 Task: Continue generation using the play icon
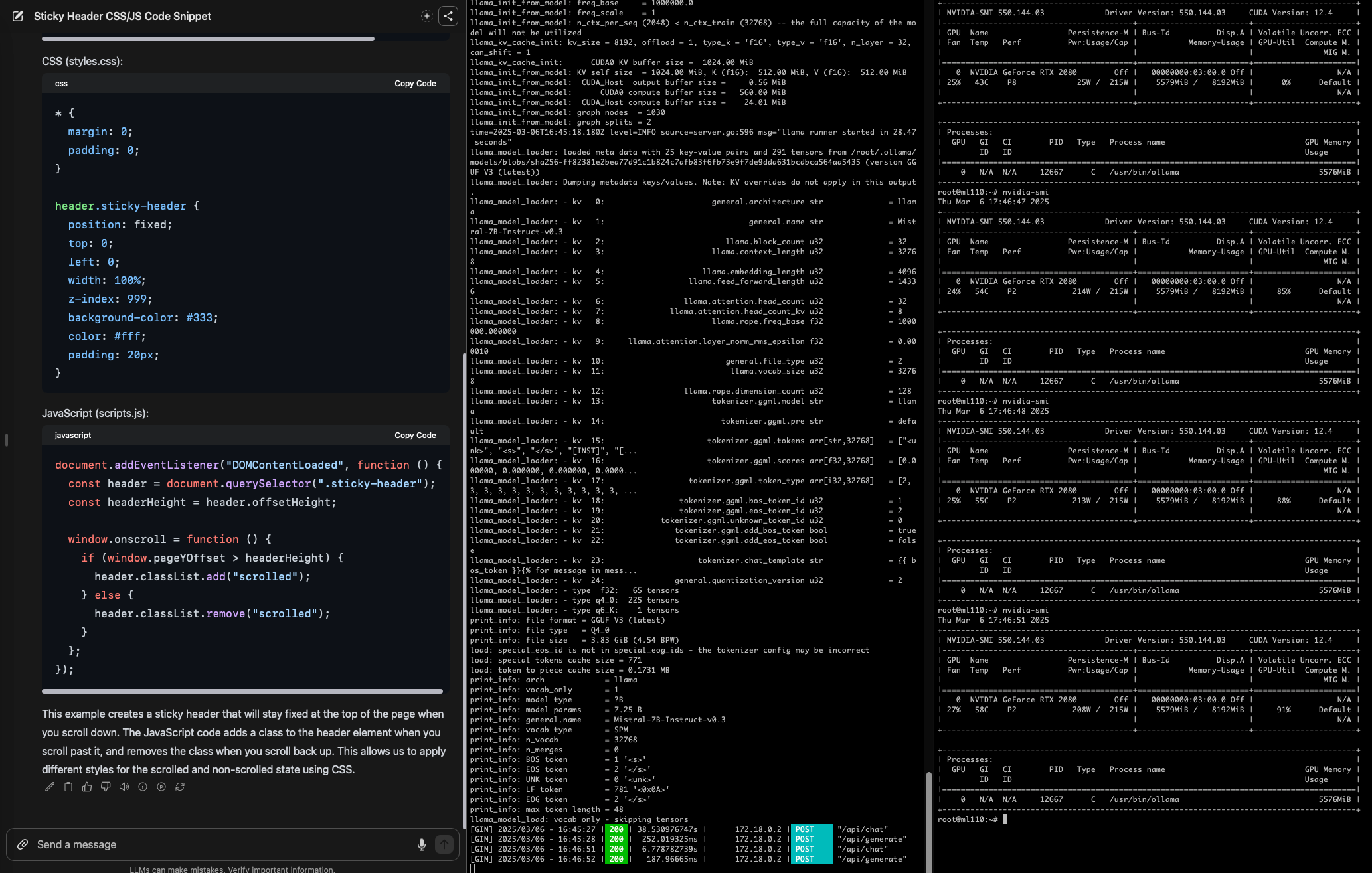(x=161, y=787)
